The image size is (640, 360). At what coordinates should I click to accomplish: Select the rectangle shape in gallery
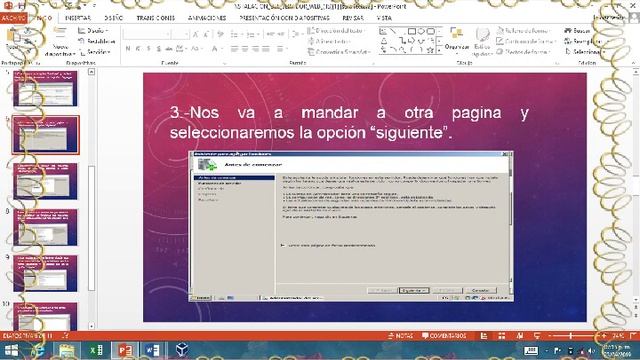click(x=411, y=31)
